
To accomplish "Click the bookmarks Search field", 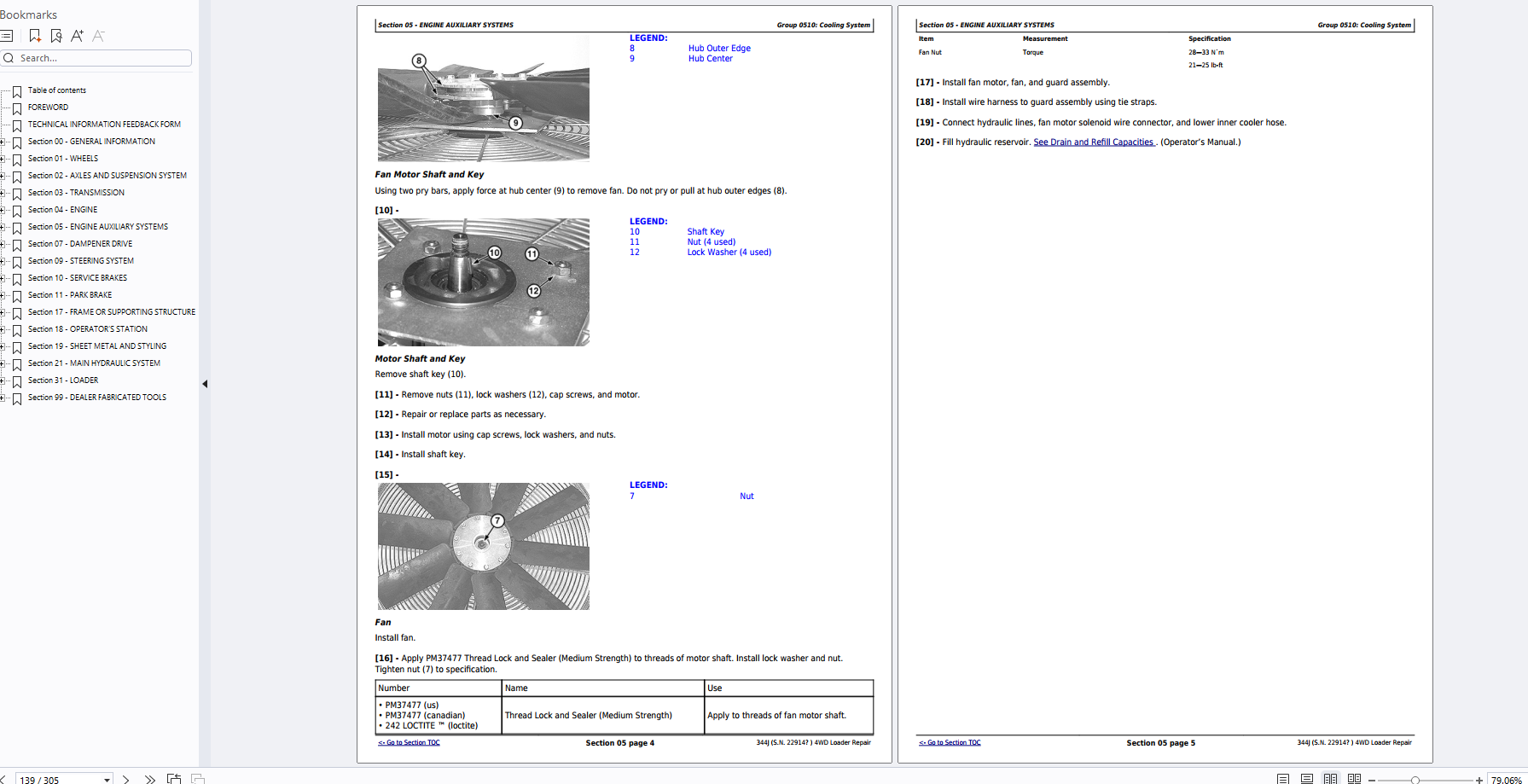I will (x=102, y=58).
